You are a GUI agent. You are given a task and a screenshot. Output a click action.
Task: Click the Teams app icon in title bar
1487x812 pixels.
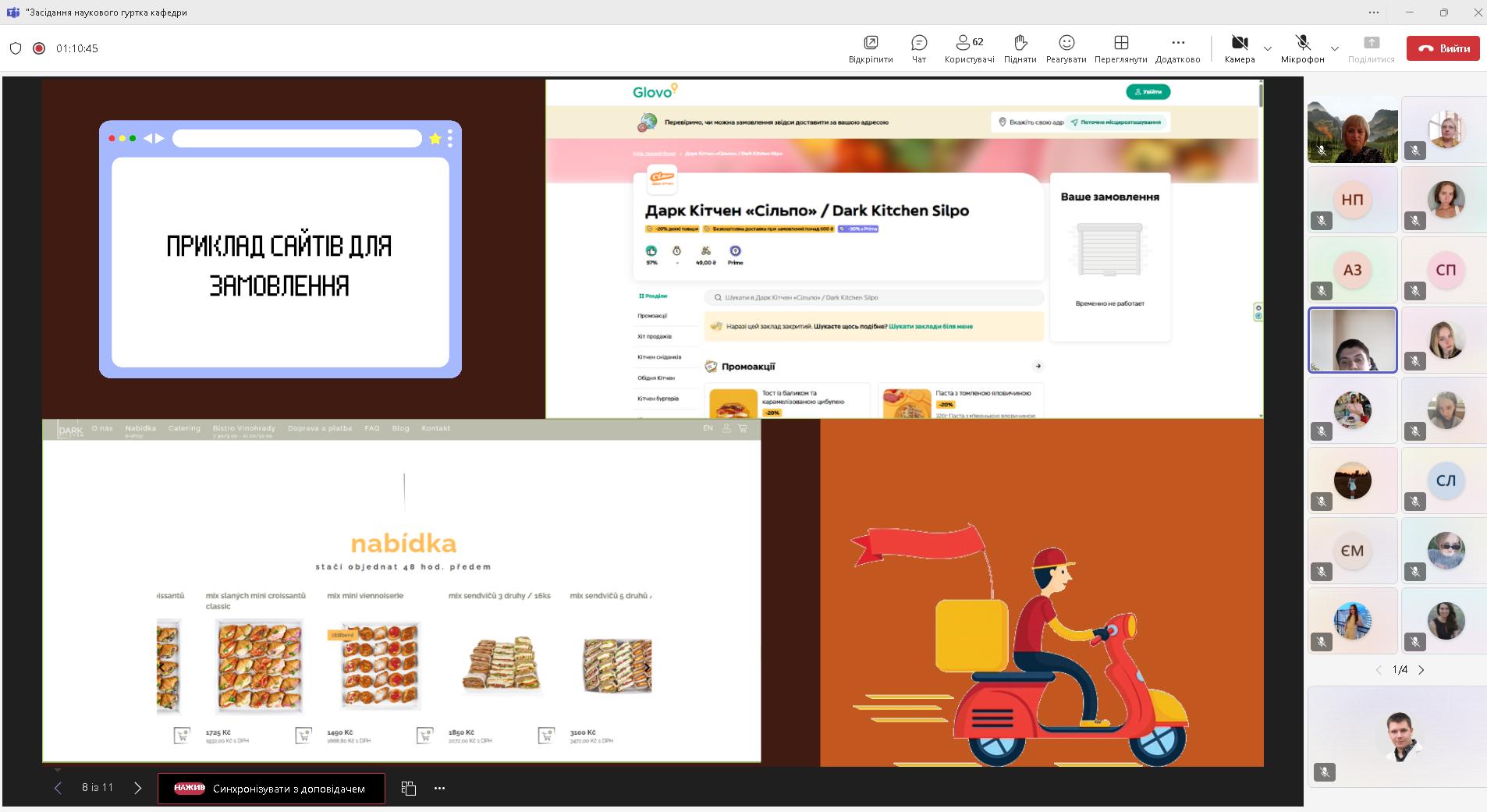tap(12, 12)
